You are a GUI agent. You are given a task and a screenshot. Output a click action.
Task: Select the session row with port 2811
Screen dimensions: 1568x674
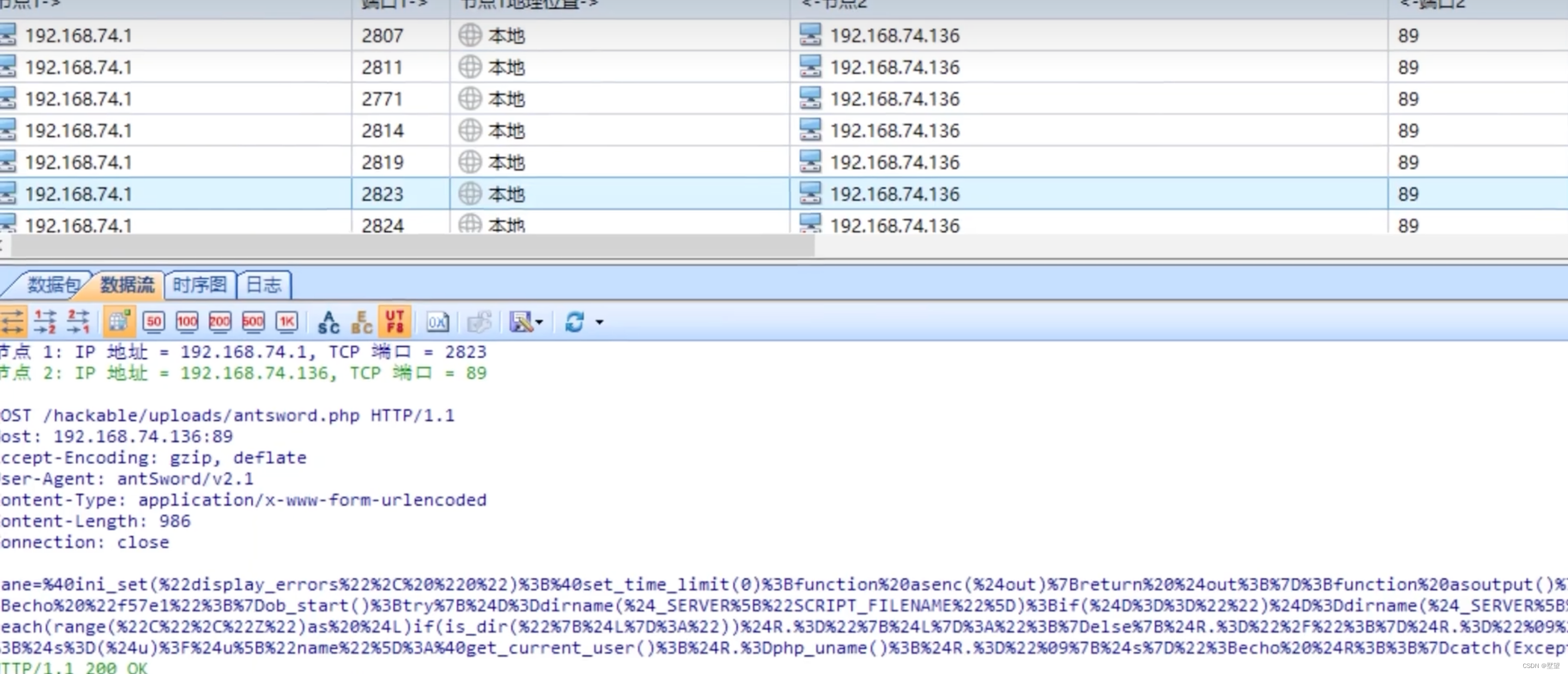pyautogui.click(x=784, y=67)
